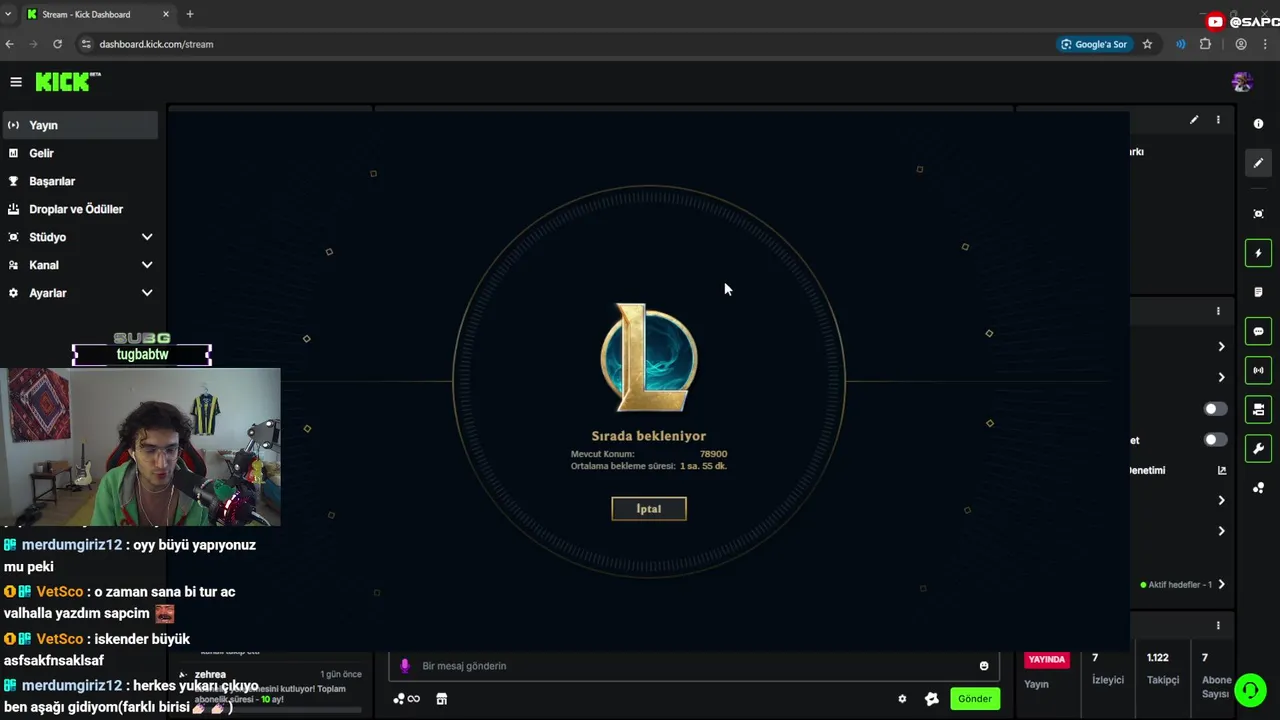
Task: Open the stats panel three-dot menu
Action: [1218, 625]
